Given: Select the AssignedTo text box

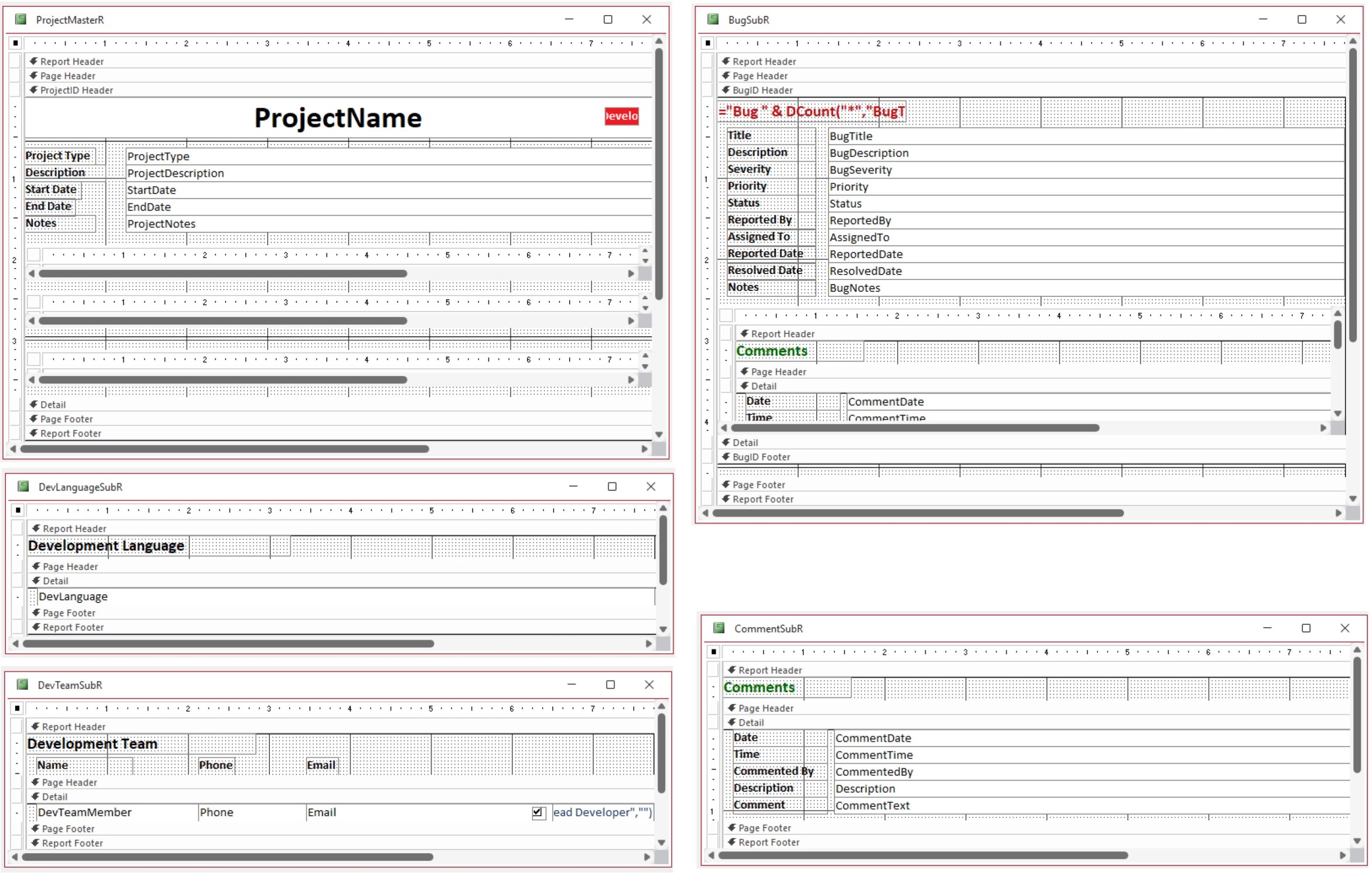Looking at the screenshot, I should click(1086, 237).
